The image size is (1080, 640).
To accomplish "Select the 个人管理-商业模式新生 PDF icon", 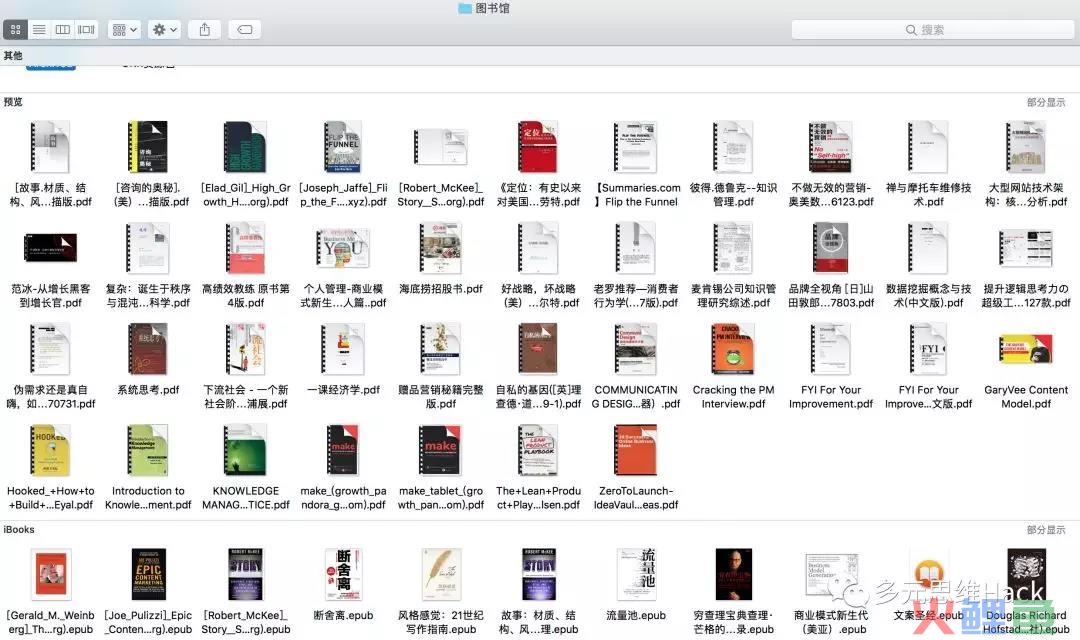I will (344, 248).
